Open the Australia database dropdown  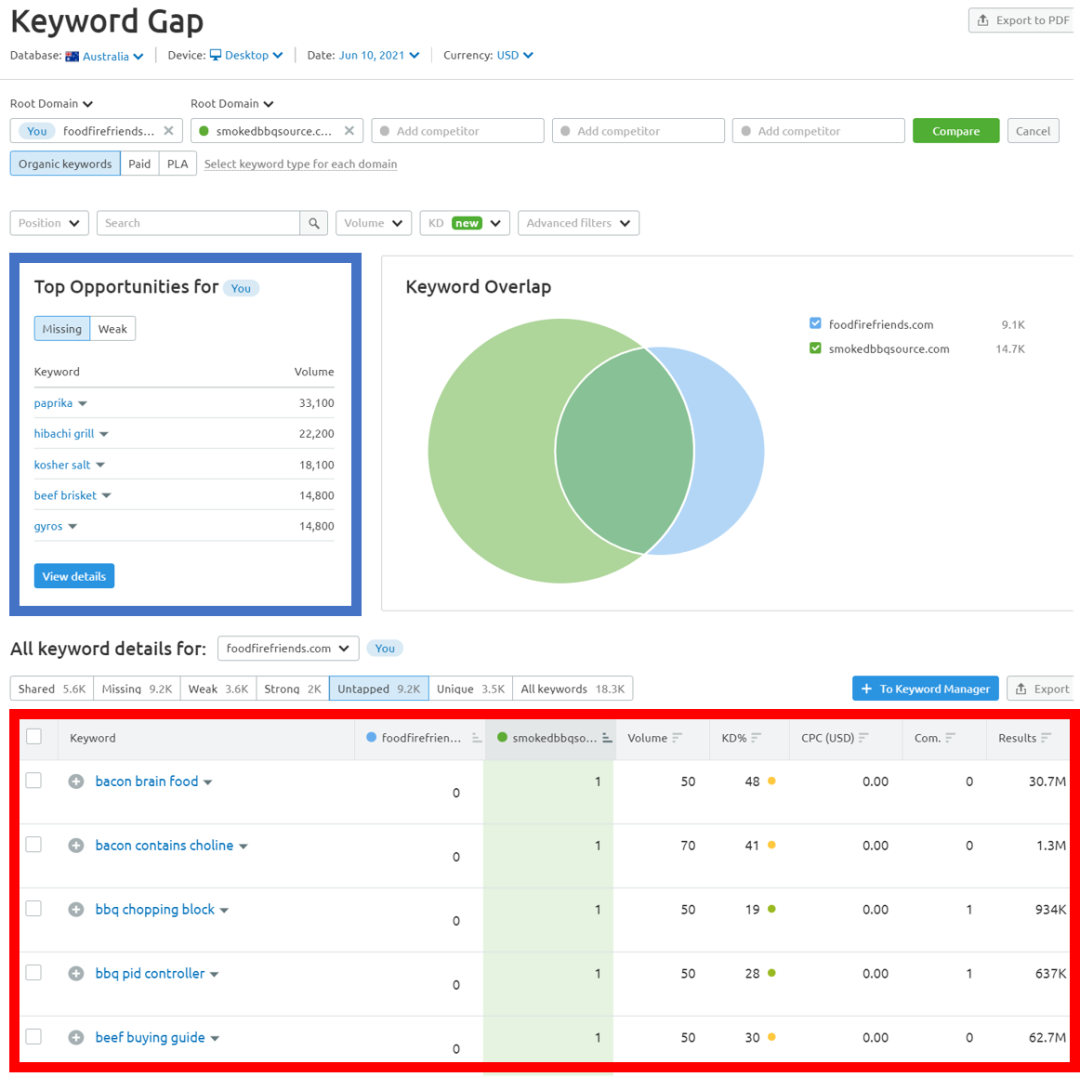105,56
